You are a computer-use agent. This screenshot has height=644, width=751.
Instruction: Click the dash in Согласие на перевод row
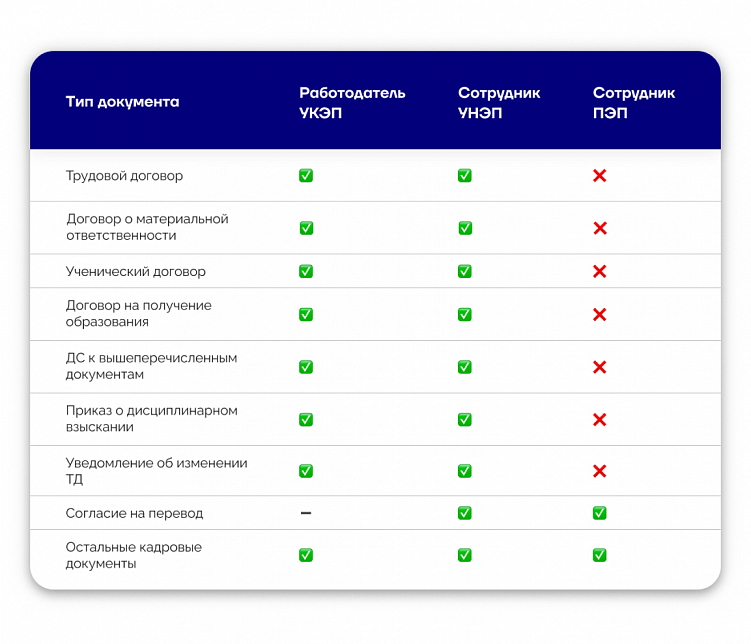(x=306, y=513)
